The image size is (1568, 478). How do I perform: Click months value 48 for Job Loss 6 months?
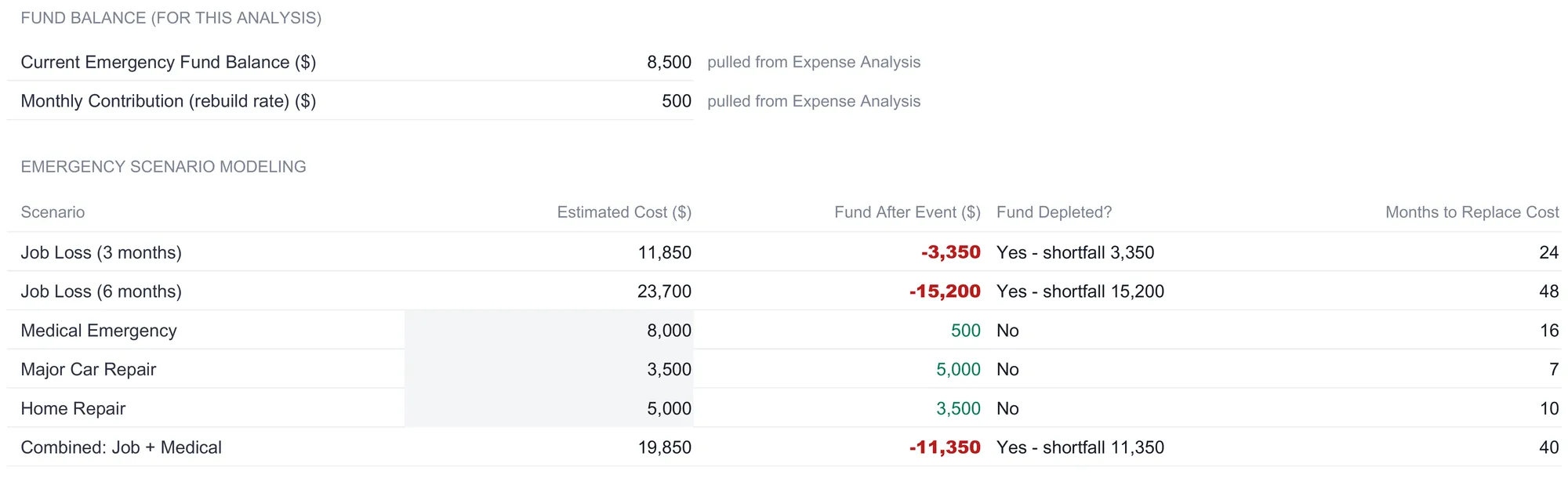point(1549,292)
